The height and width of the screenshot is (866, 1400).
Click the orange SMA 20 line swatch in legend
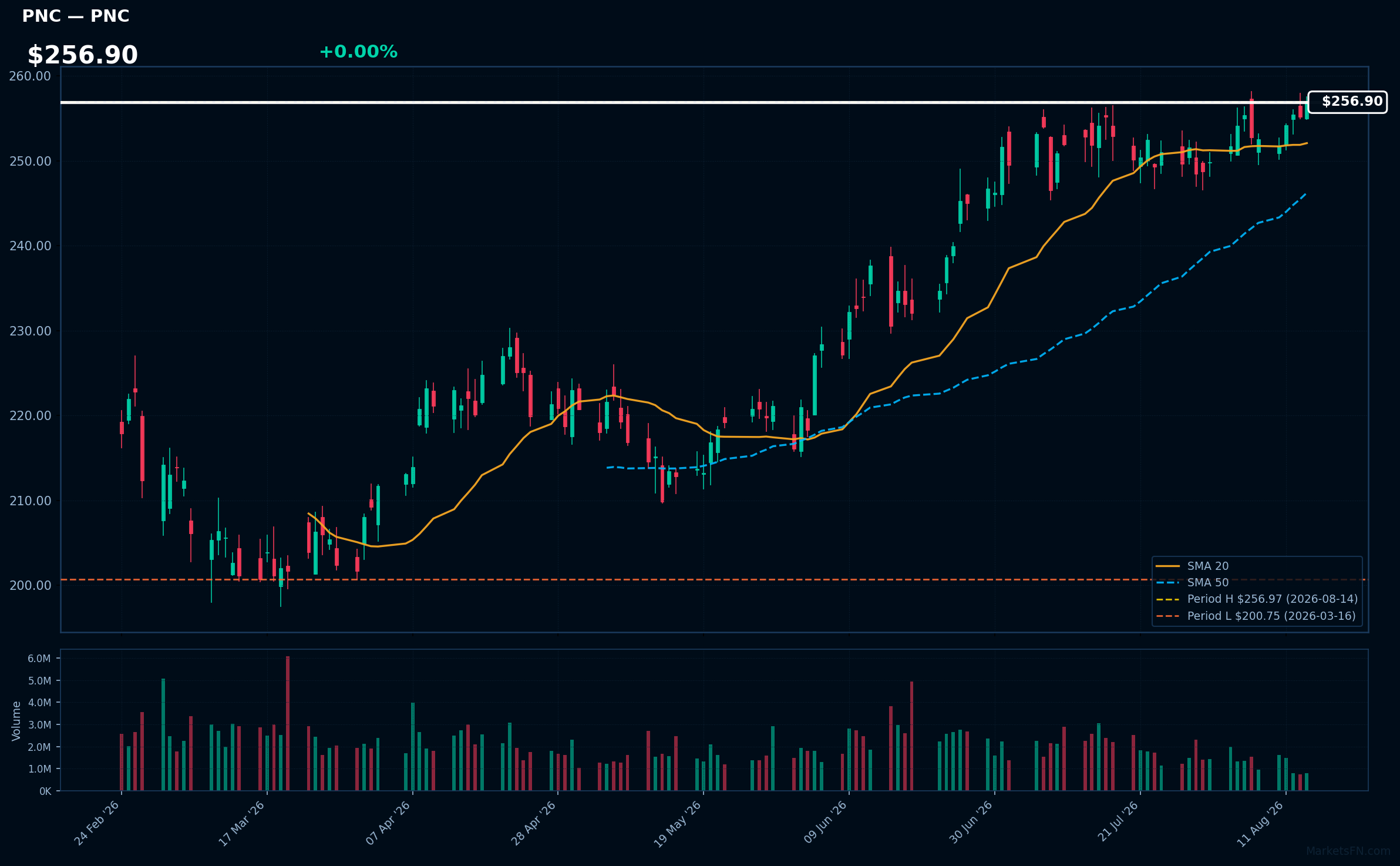[x=1168, y=566]
